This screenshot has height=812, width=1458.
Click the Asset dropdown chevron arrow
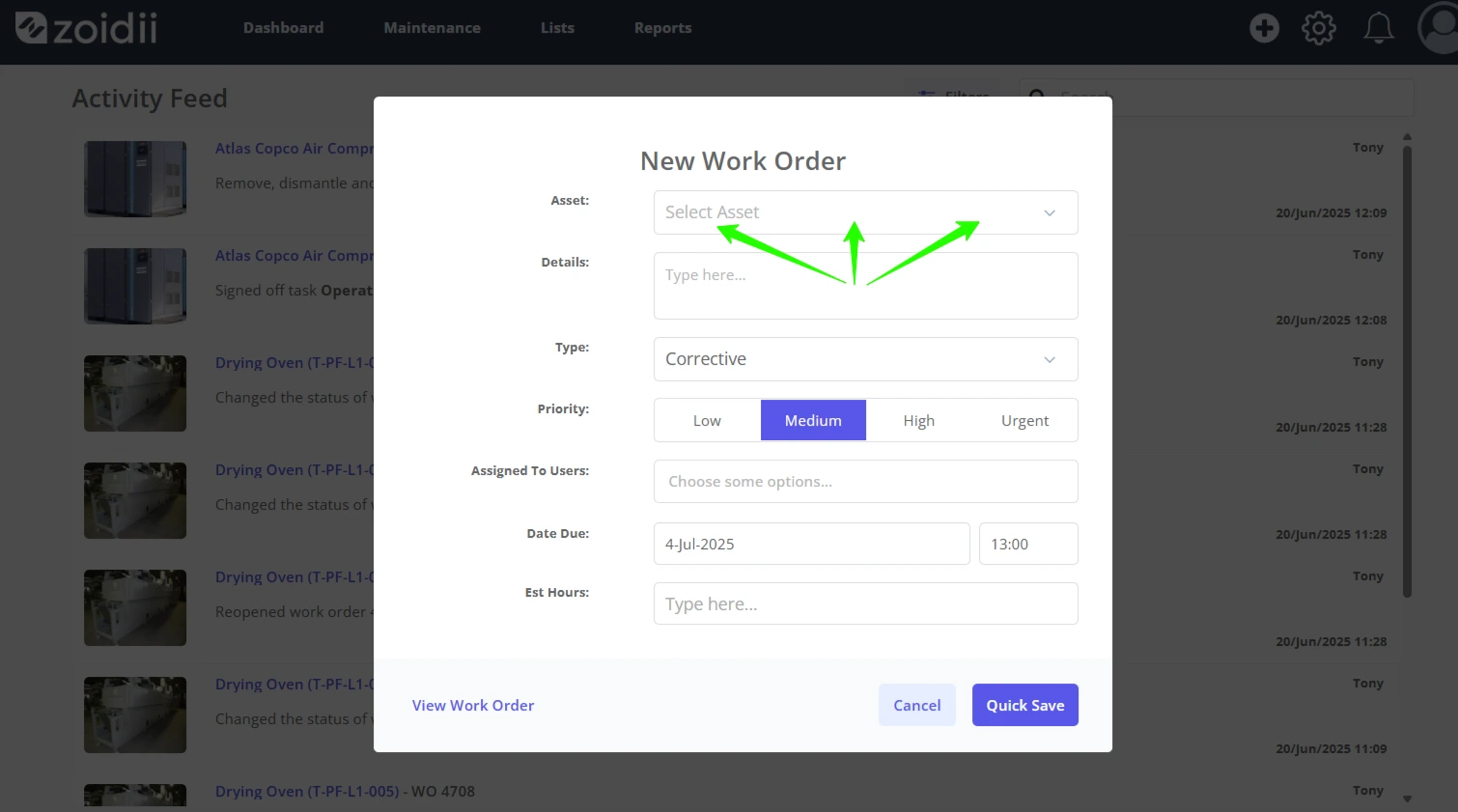click(1050, 212)
